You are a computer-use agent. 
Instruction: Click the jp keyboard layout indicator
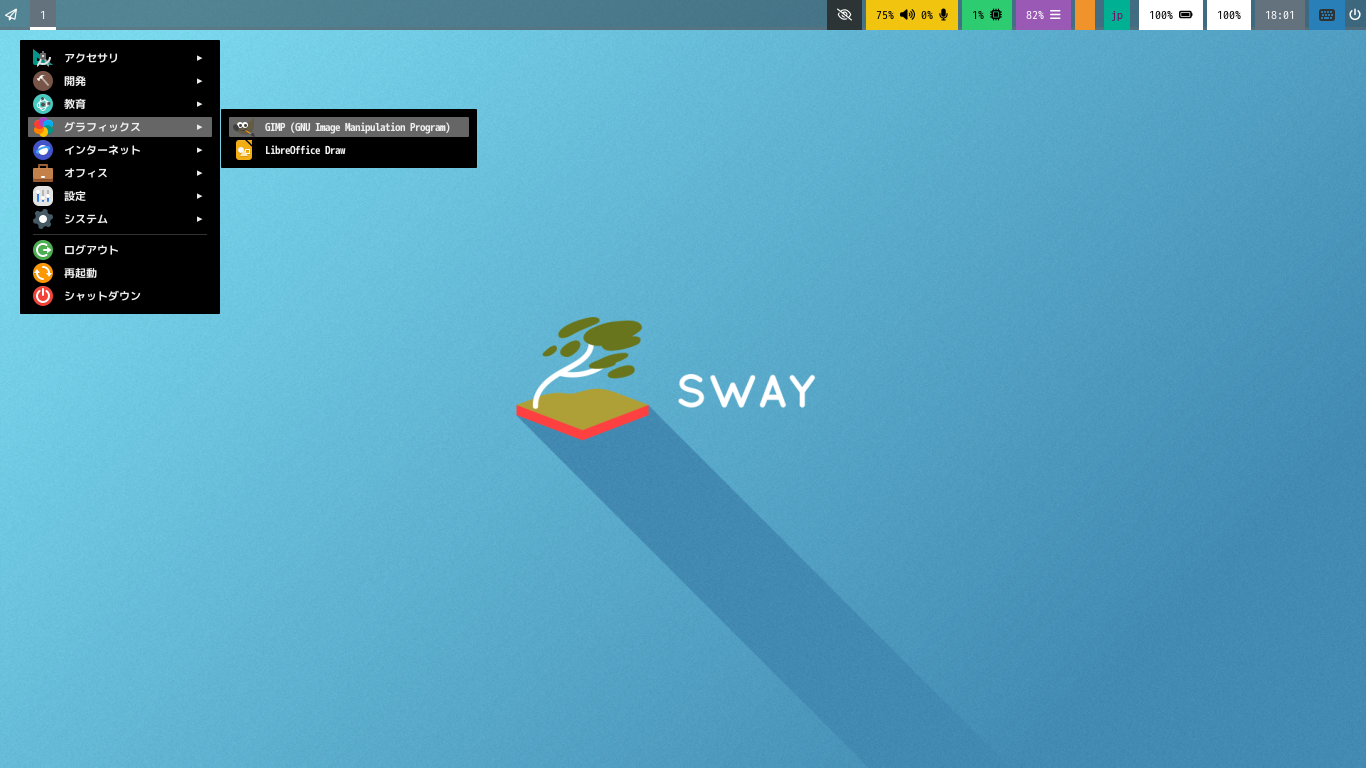1117,15
